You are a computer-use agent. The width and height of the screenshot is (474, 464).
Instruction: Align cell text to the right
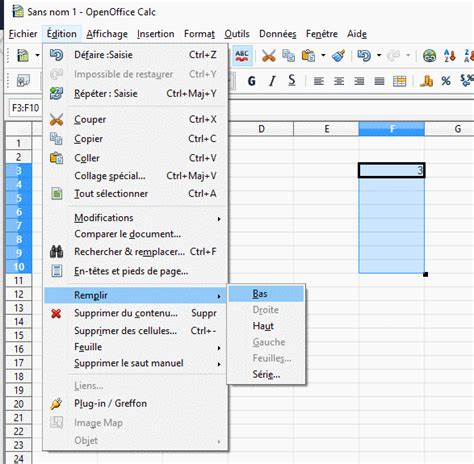359,81
